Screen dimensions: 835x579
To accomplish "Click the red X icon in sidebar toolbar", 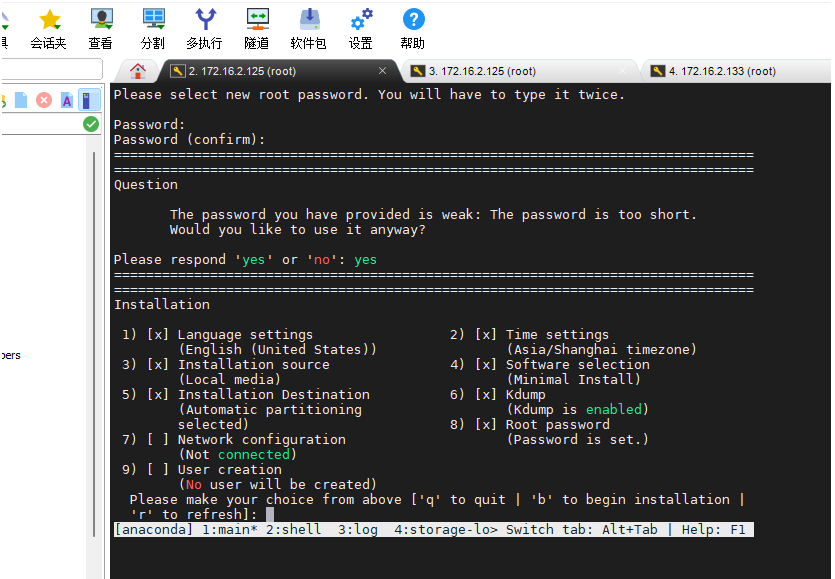I will (x=44, y=100).
